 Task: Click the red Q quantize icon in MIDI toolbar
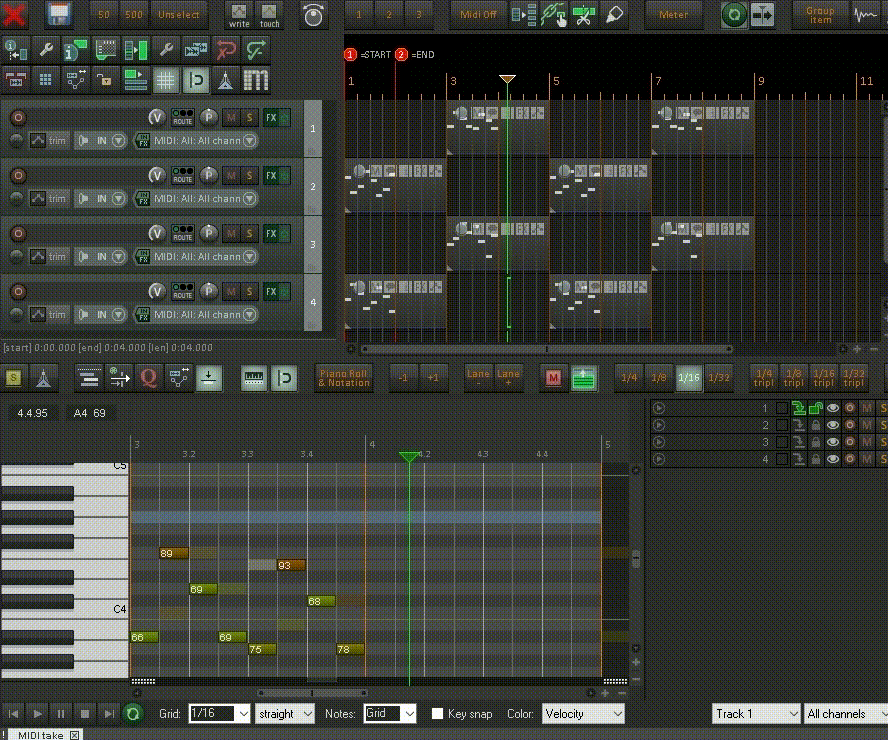(149, 378)
